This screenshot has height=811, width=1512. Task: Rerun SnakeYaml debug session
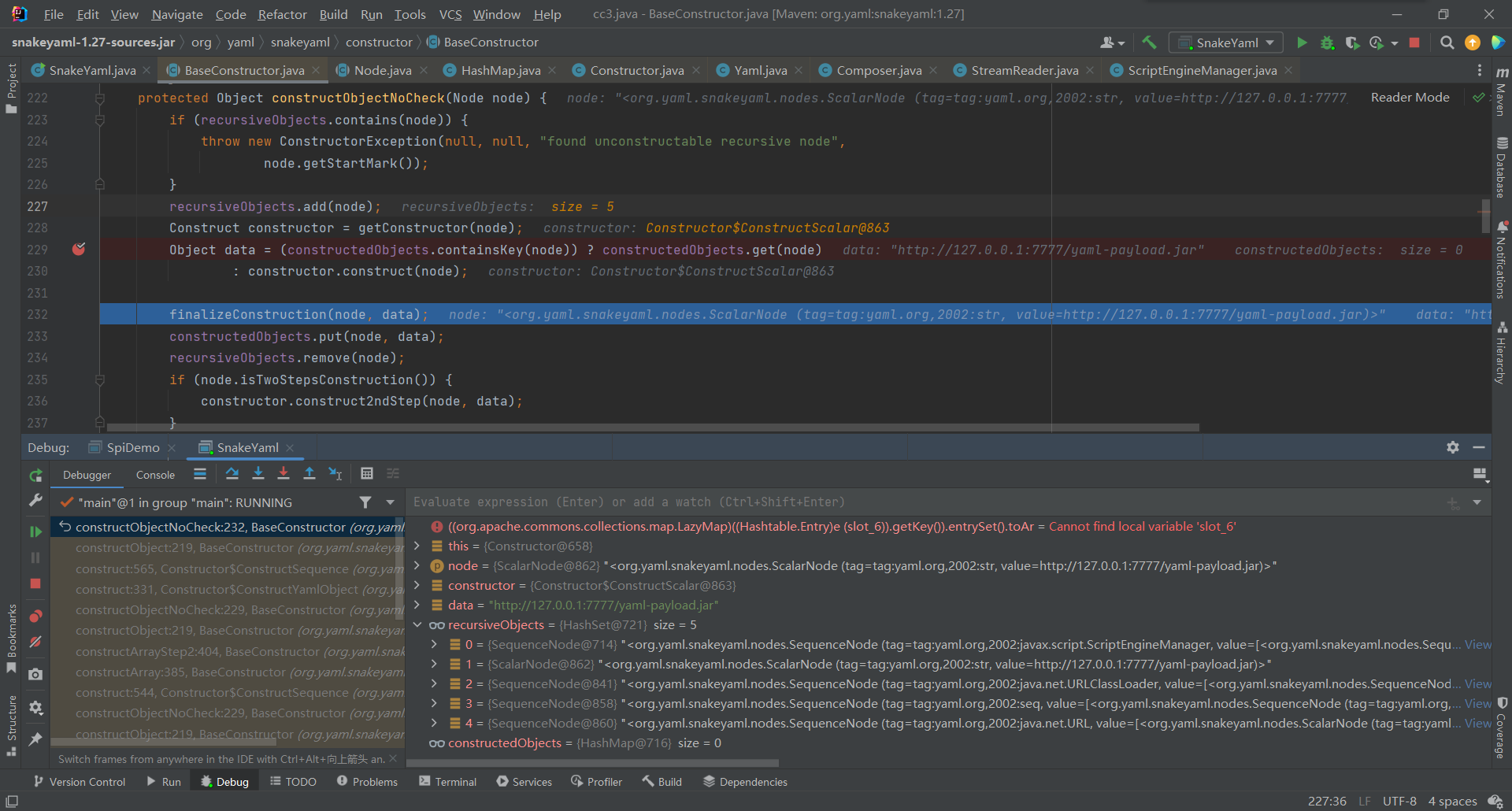pos(35,476)
